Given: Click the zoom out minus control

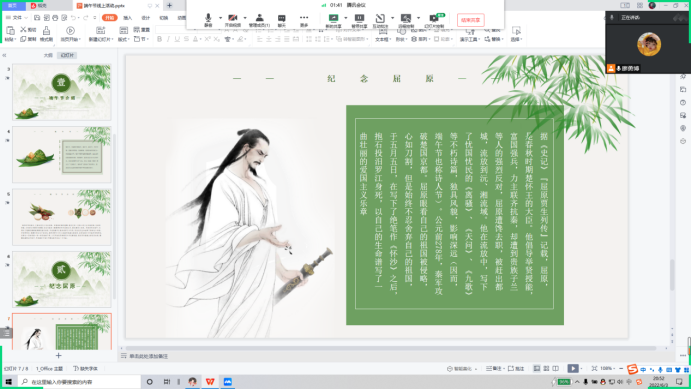Looking at the screenshot, I should (x=621, y=368).
